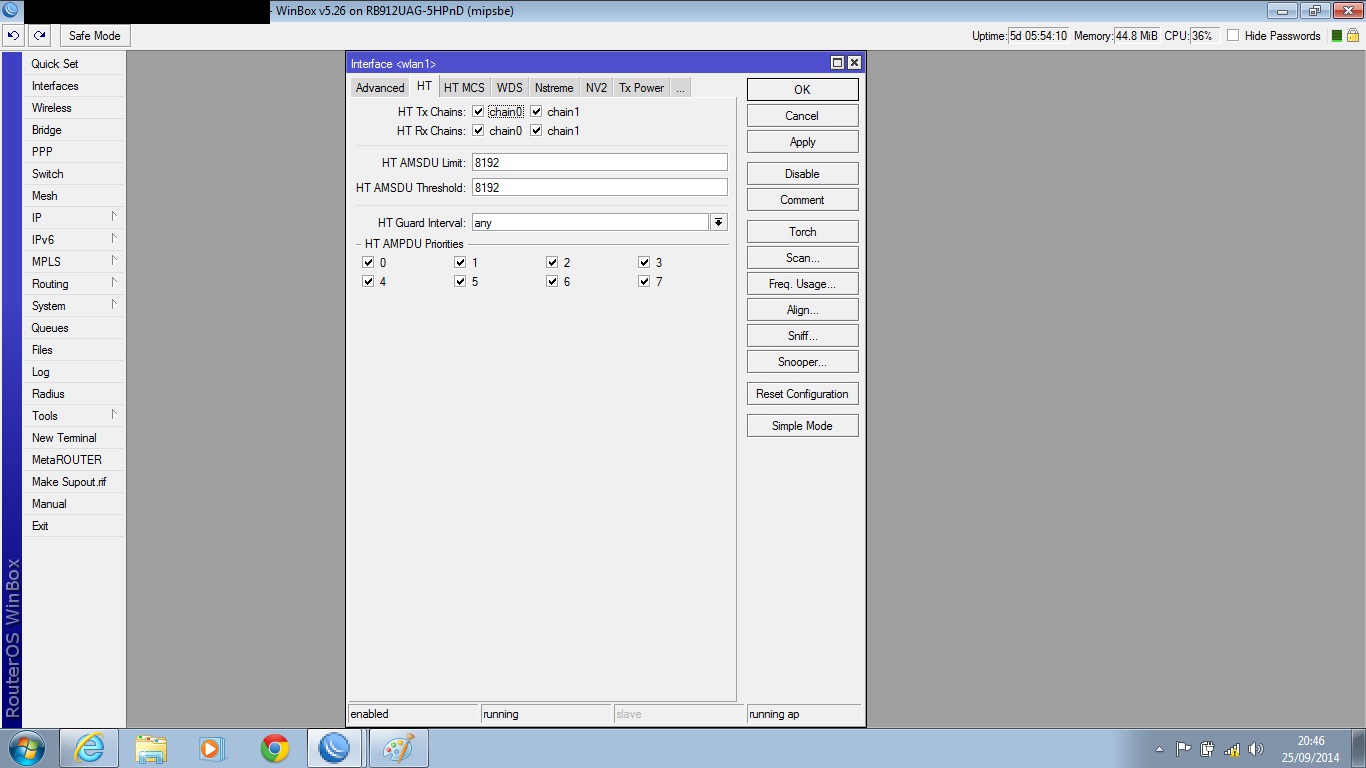Show more tabs via the ellipsis tab
The image size is (1366, 768).
tap(680, 88)
